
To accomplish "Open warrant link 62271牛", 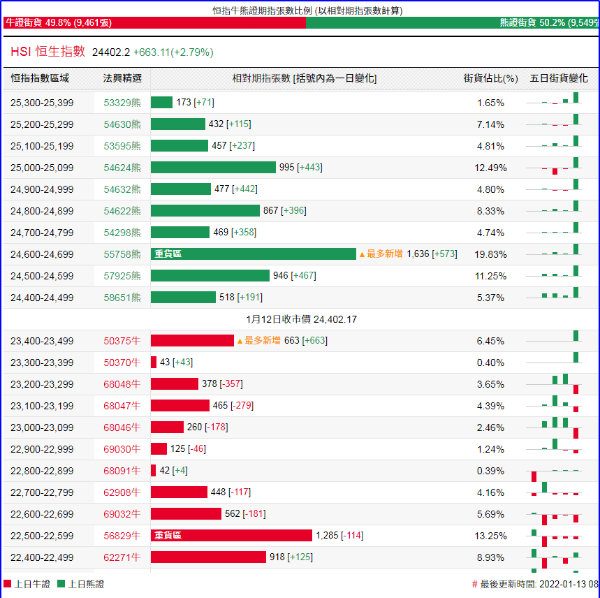I will point(122,557).
